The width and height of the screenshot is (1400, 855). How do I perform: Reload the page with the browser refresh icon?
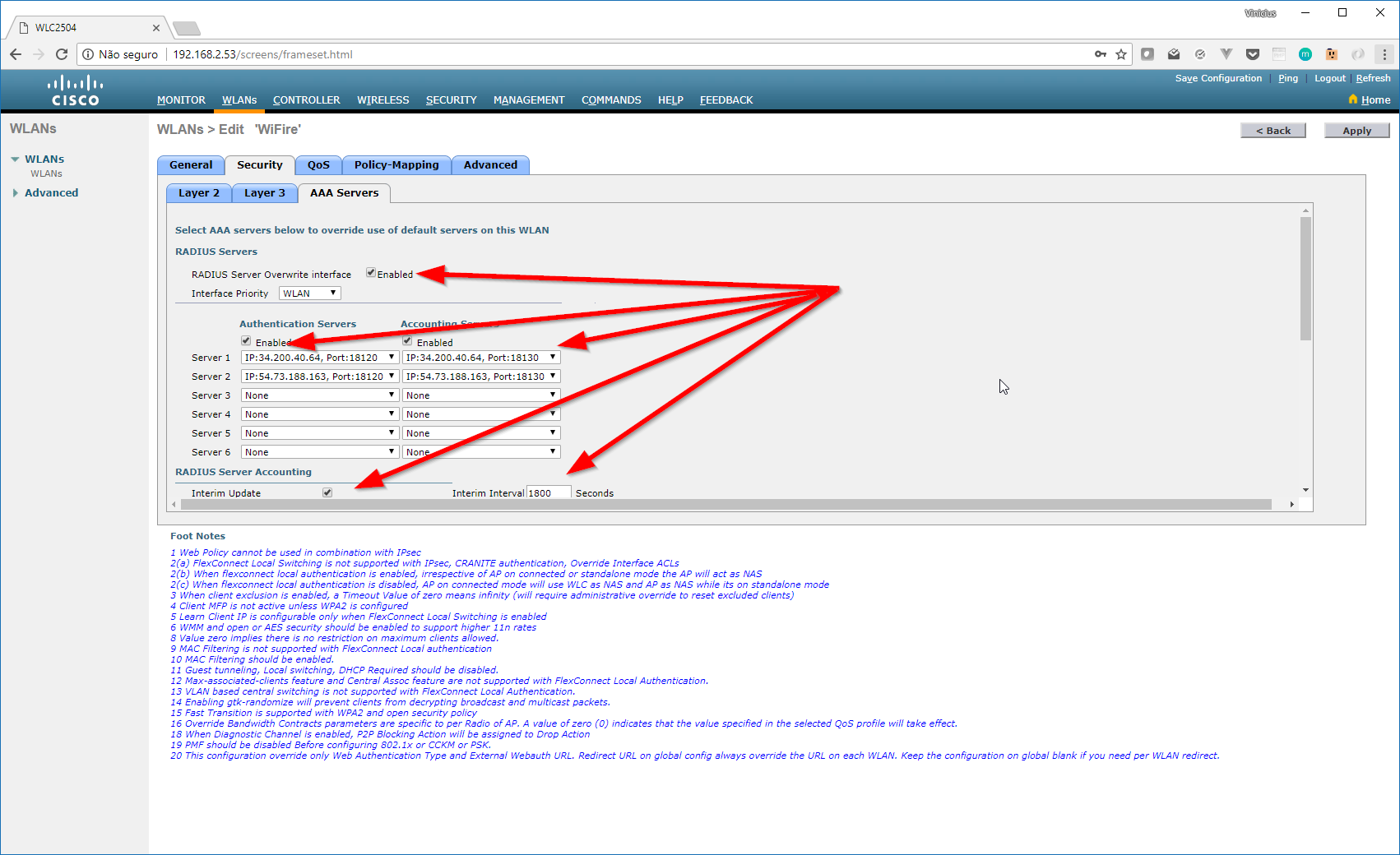point(62,54)
